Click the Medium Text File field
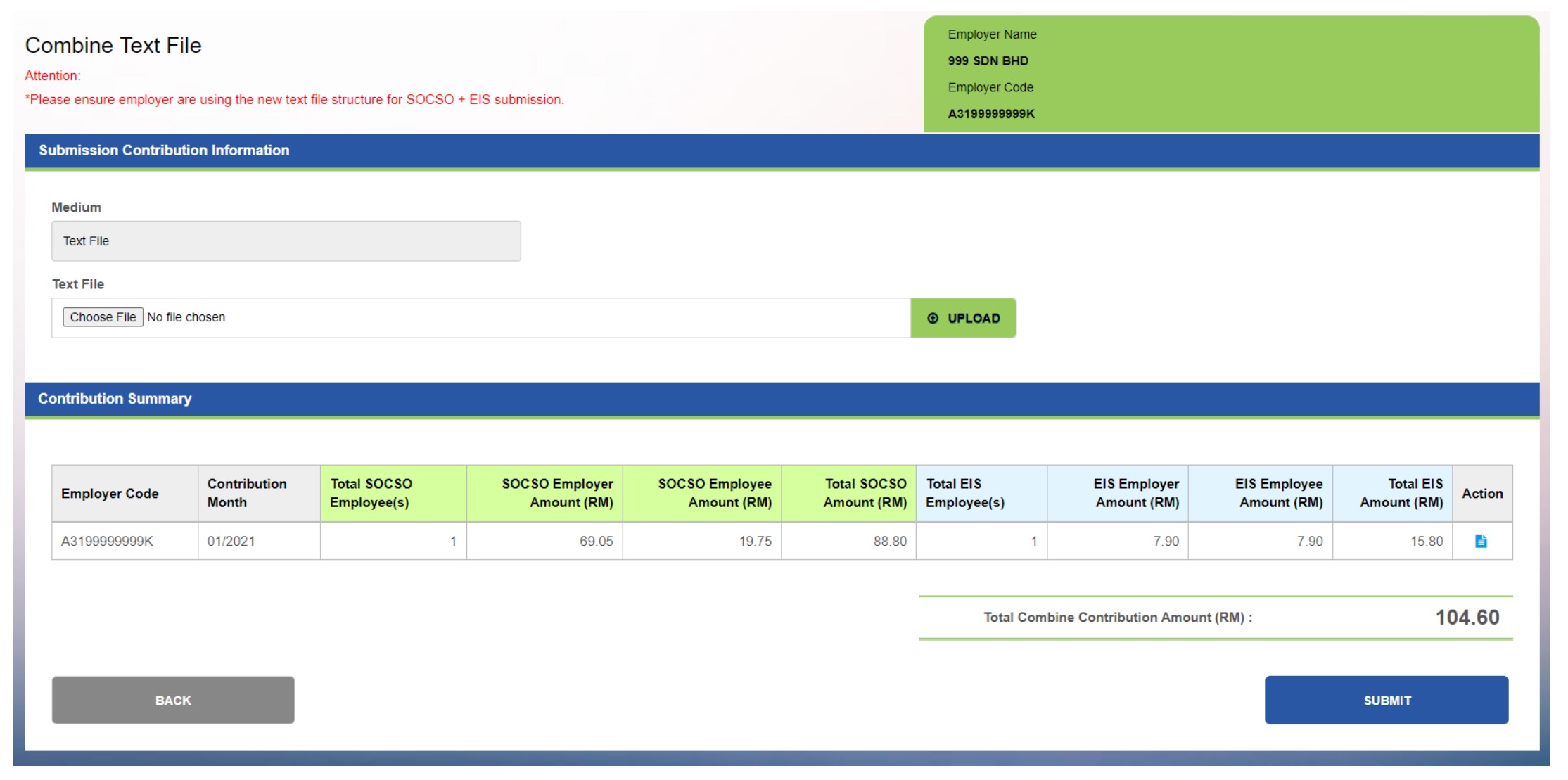 coord(286,241)
